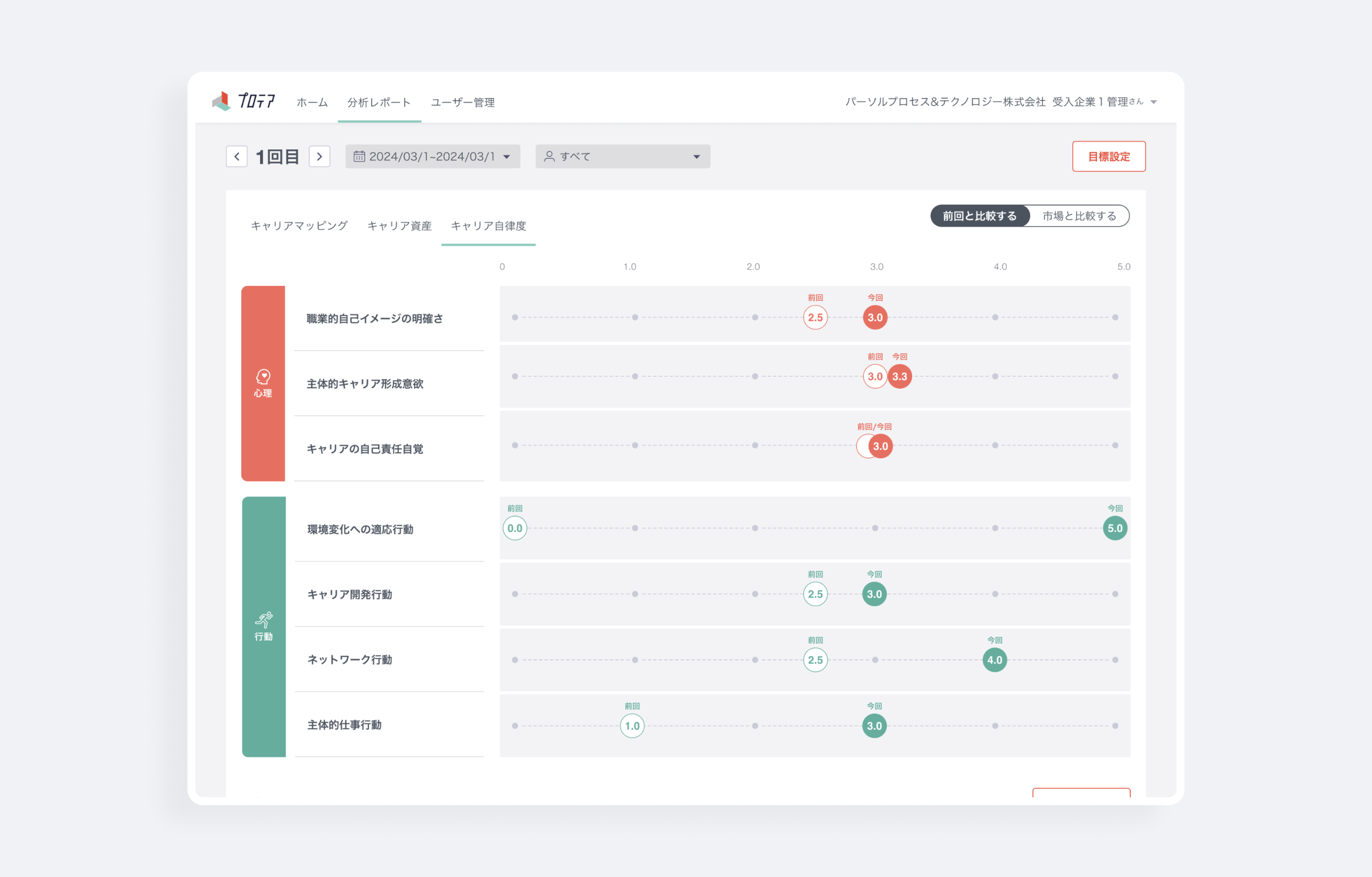Image resolution: width=1372 pixels, height=877 pixels.
Task: Go to next round with right chevron
Action: pos(319,157)
